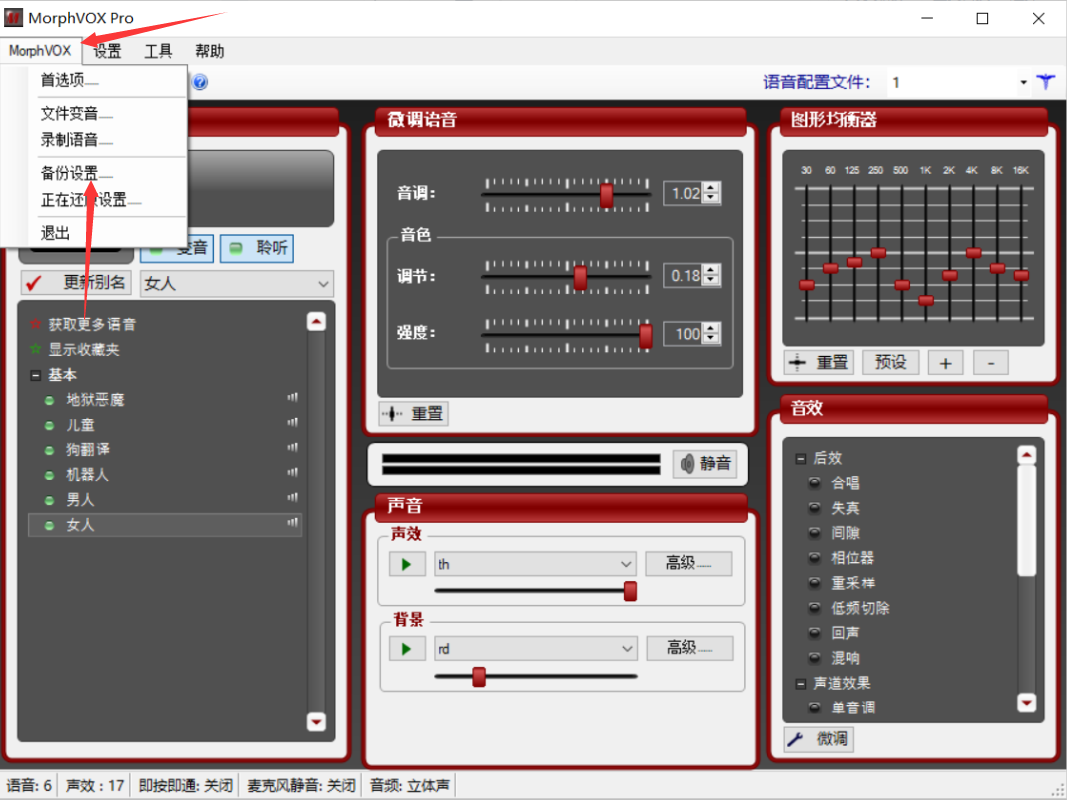Click the signal bars icon on 女人 row
1067x800 pixels.
(x=293, y=522)
